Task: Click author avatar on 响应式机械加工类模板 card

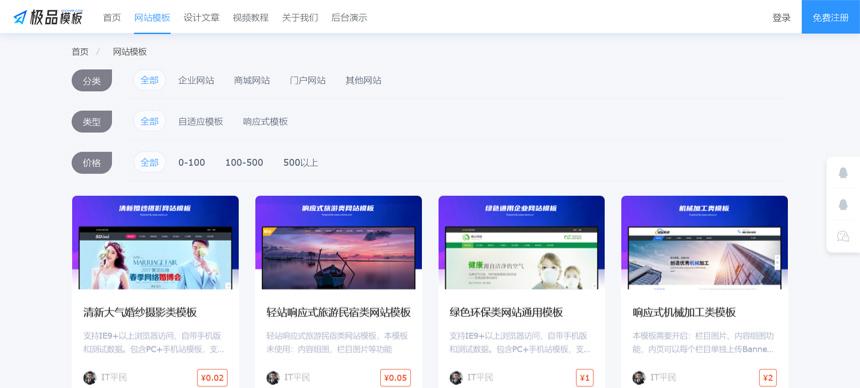Action: [x=638, y=378]
